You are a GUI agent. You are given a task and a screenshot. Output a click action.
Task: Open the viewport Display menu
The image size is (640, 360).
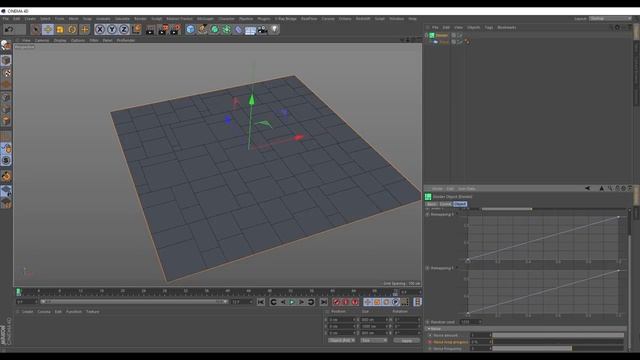(60, 40)
